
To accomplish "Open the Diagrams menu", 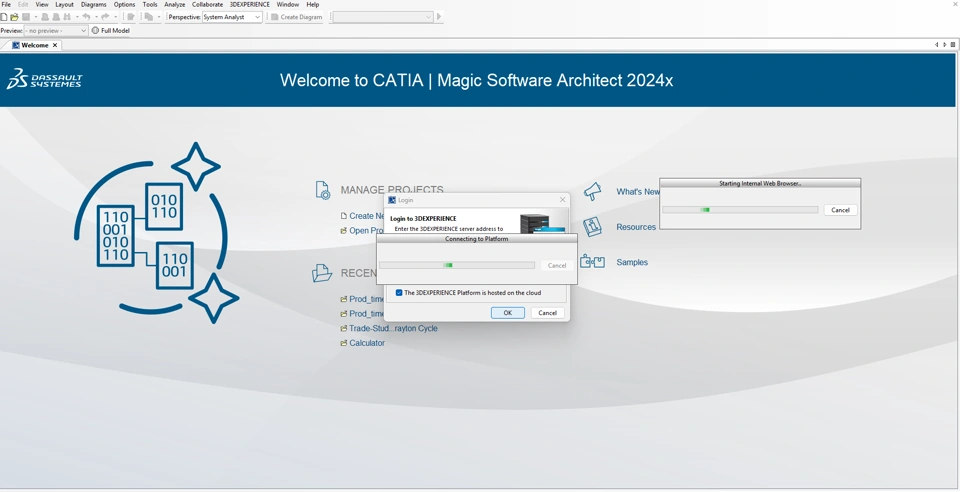I will 94,4.
